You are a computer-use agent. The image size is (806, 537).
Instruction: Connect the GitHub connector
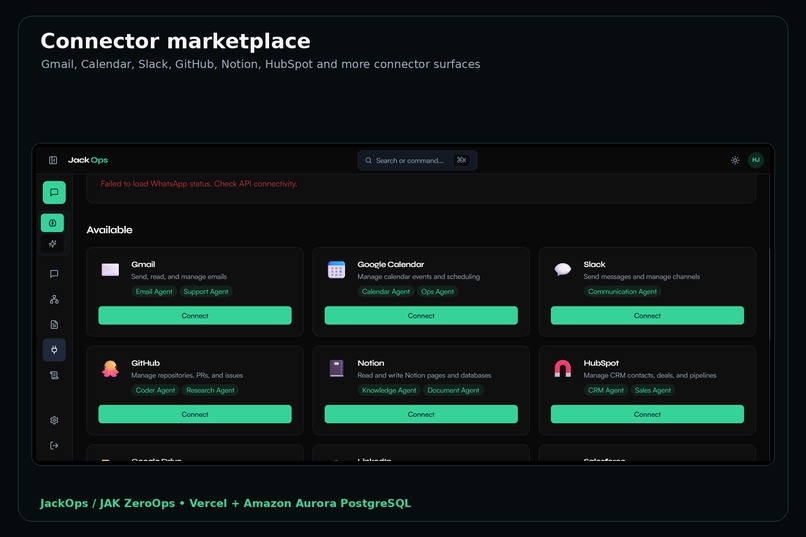pos(195,414)
